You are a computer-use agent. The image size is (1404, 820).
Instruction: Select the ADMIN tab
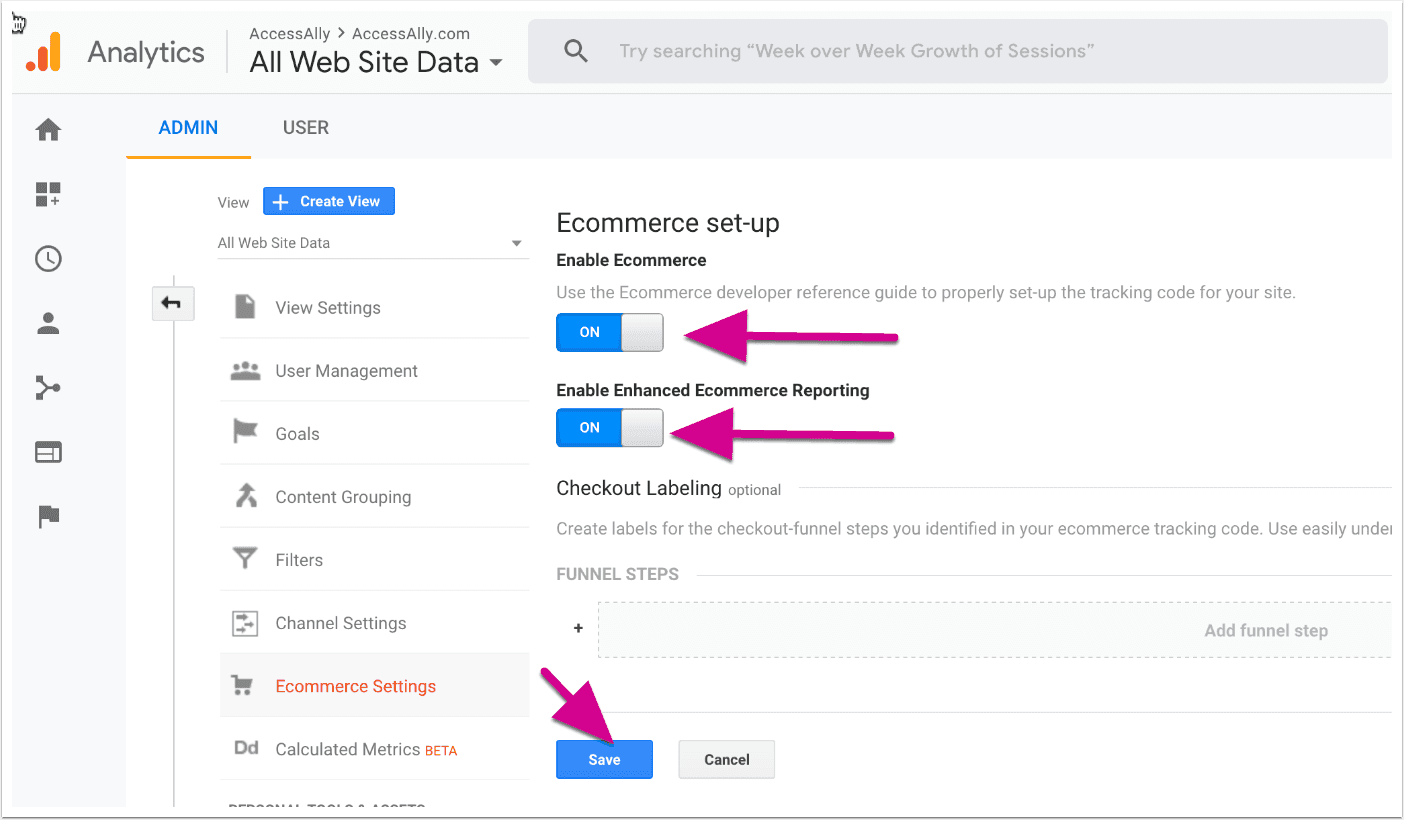(x=188, y=127)
